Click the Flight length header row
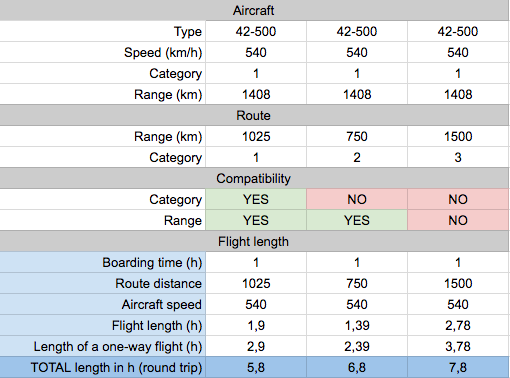 pos(254,241)
